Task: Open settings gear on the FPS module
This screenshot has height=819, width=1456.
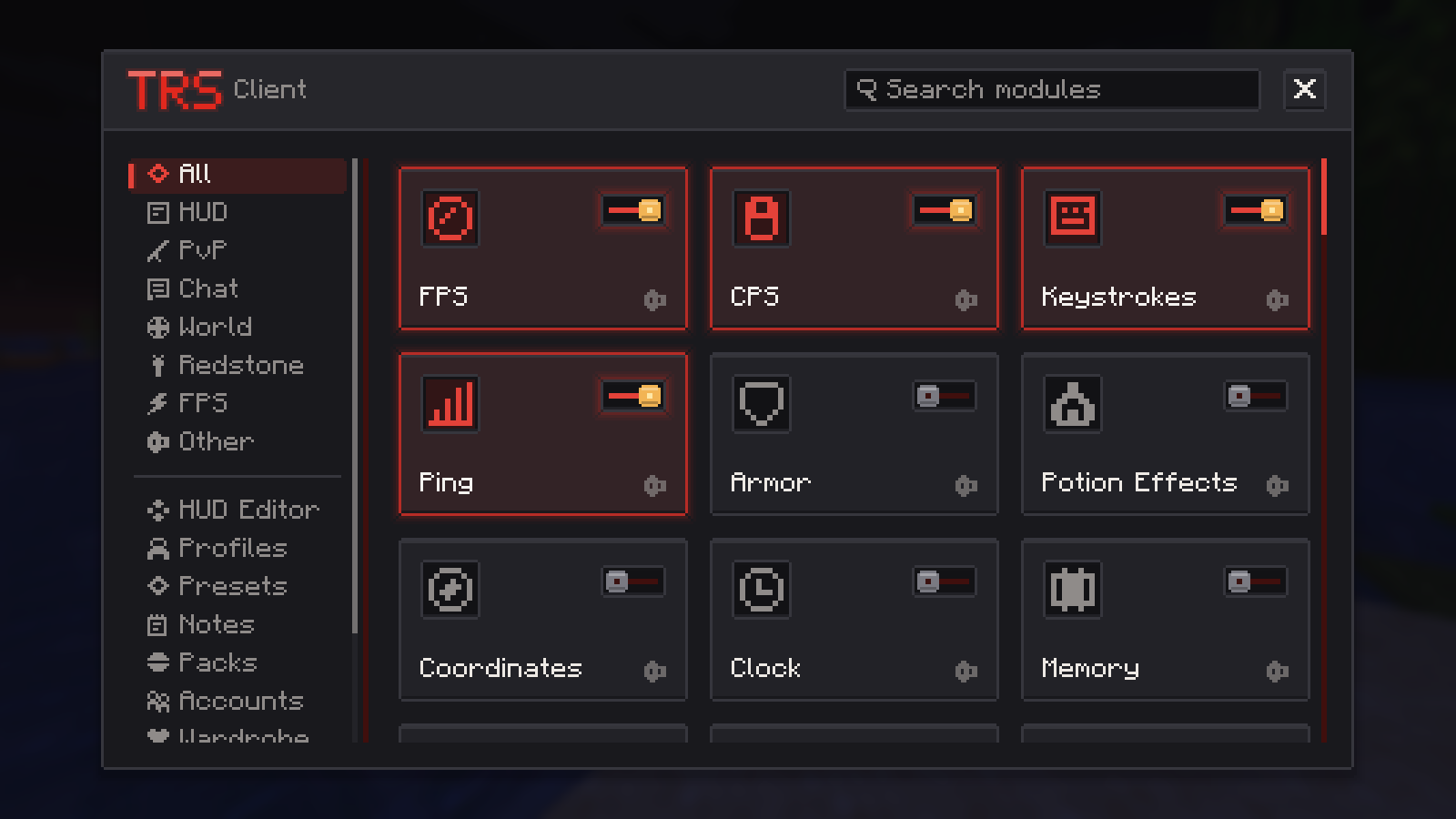Action: click(655, 299)
